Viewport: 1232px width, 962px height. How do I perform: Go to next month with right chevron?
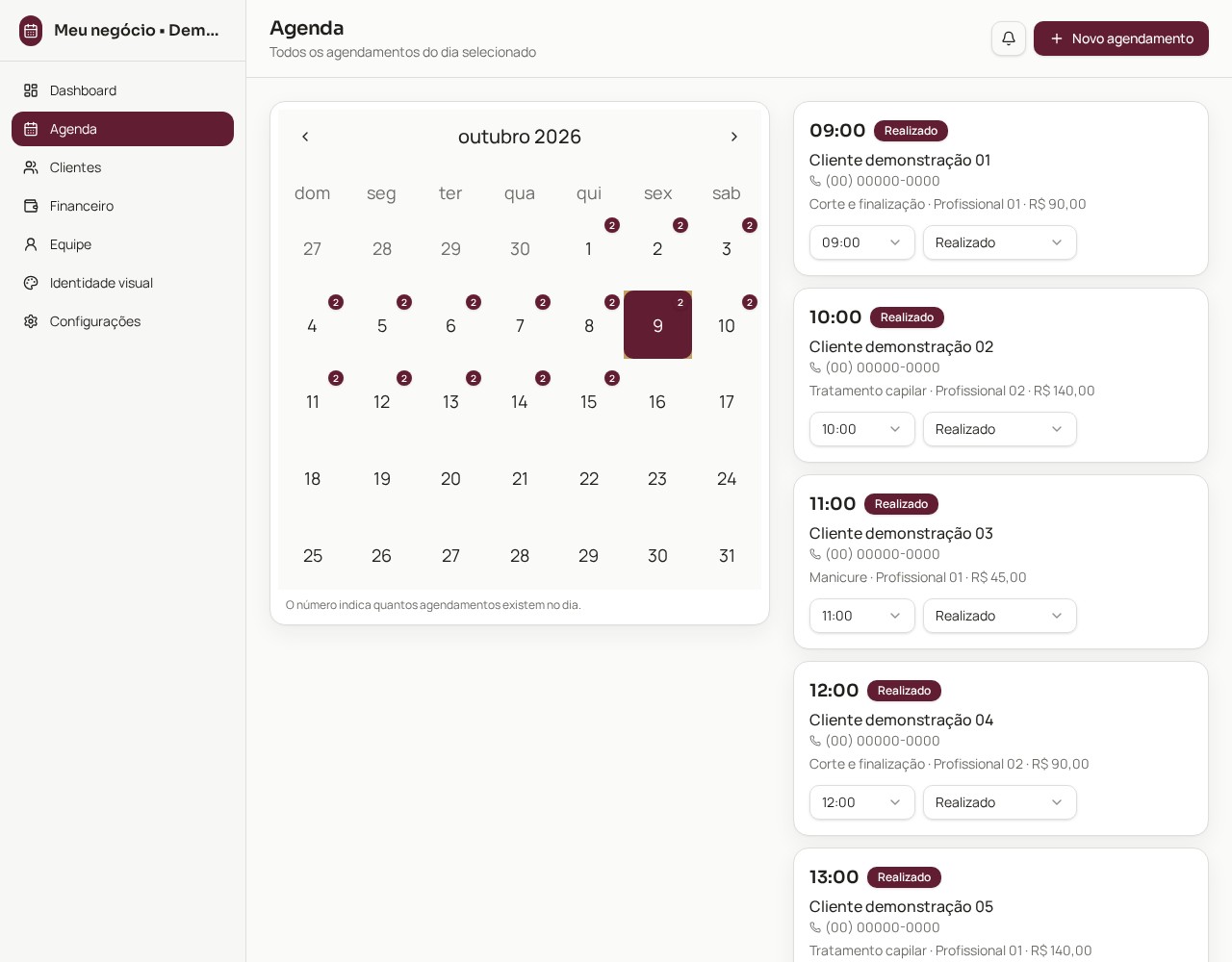tap(734, 137)
